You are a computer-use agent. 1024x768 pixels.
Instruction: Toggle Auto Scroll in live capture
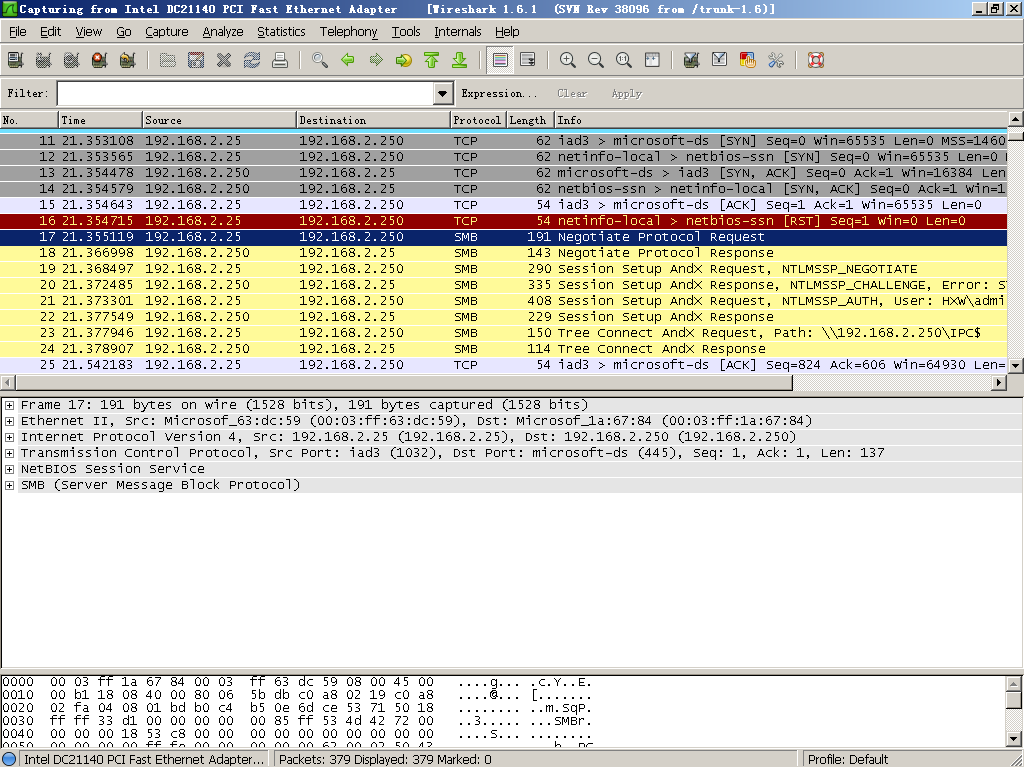(528, 60)
